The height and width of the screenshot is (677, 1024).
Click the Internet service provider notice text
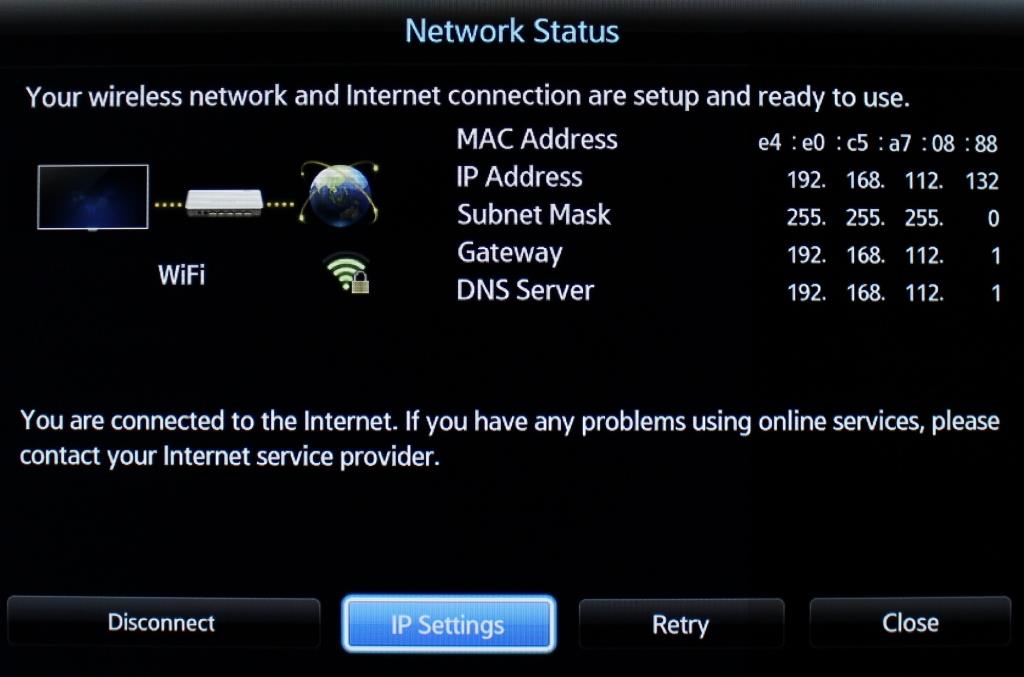click(x=509, y=438)
